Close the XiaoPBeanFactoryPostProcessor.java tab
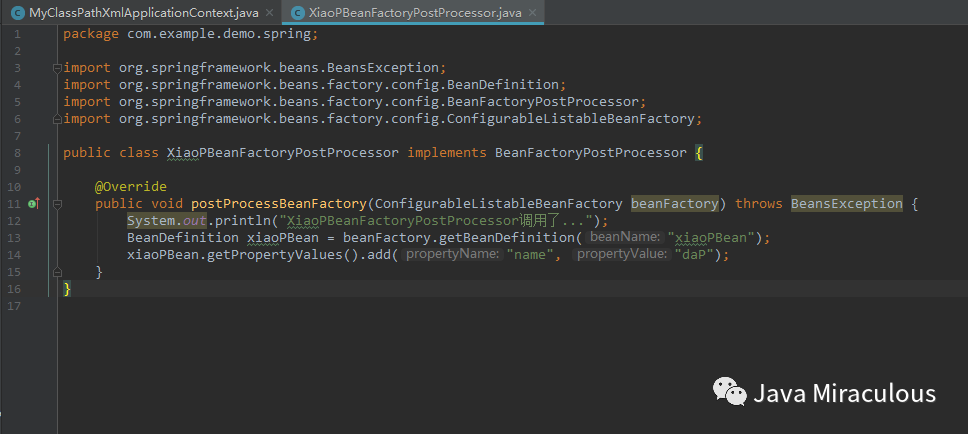968x434 pixels. point(532,13)
